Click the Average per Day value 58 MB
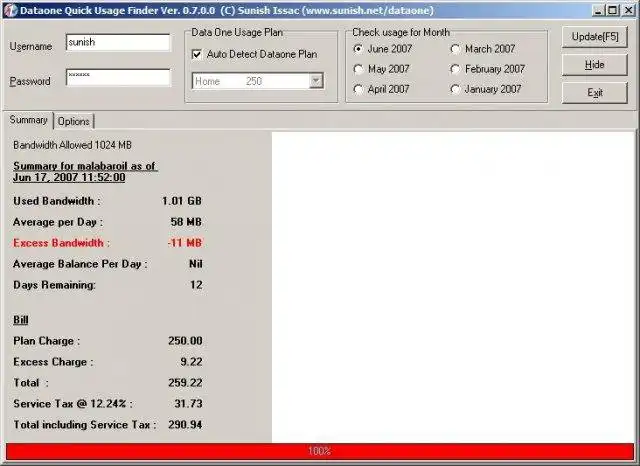Screen dimensions: 640x466 [x=186, y=222]
